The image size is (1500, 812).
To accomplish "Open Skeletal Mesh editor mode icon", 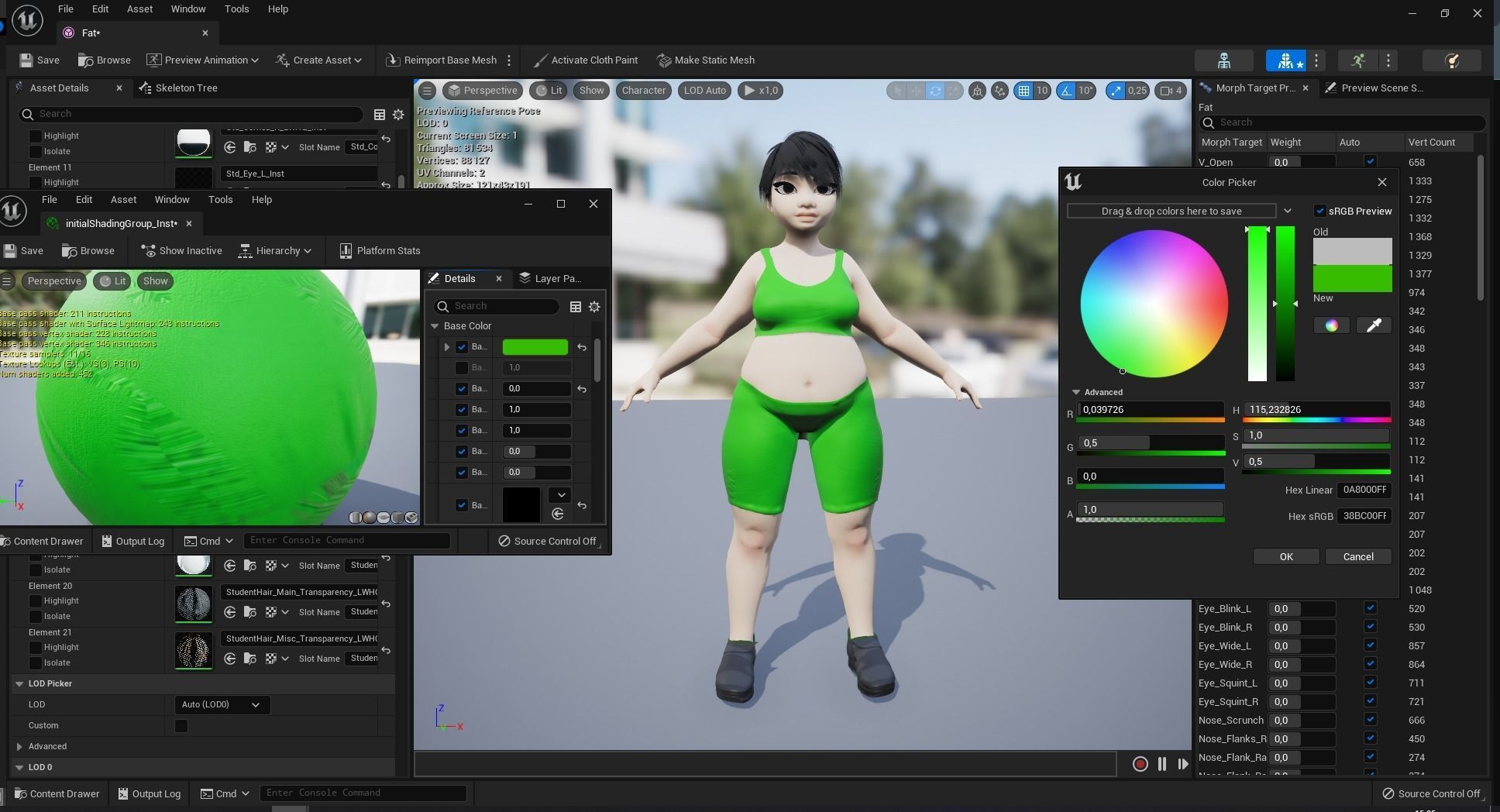I will tap(1286, 60).
